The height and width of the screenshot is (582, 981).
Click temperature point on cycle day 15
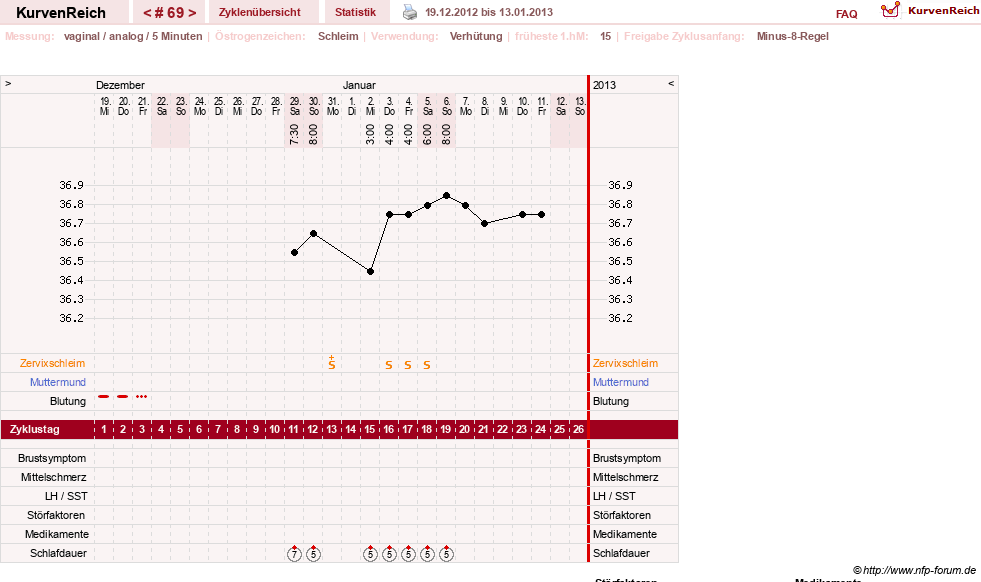pyautogui.click(x=370, y=272)
